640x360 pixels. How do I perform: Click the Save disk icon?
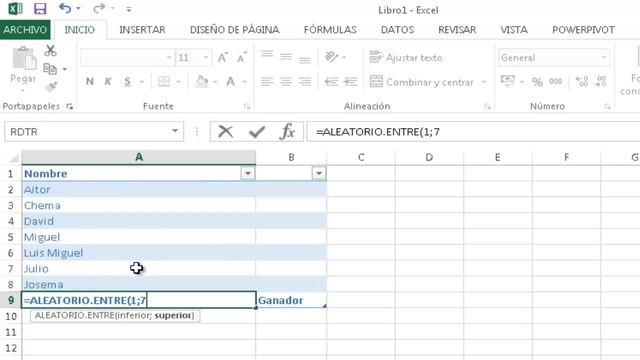40,9
